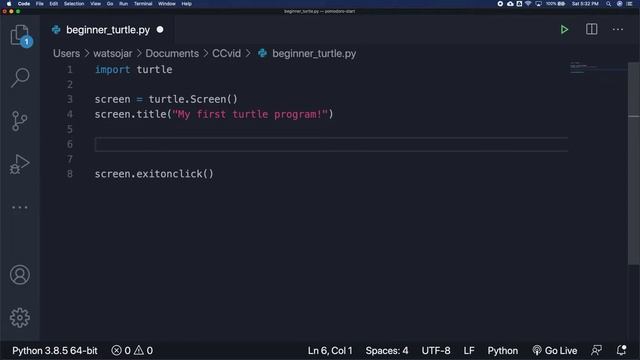This screenshot has width=640, height=360.
Task: Open the Run and Debug view
Action: [20, 164]
